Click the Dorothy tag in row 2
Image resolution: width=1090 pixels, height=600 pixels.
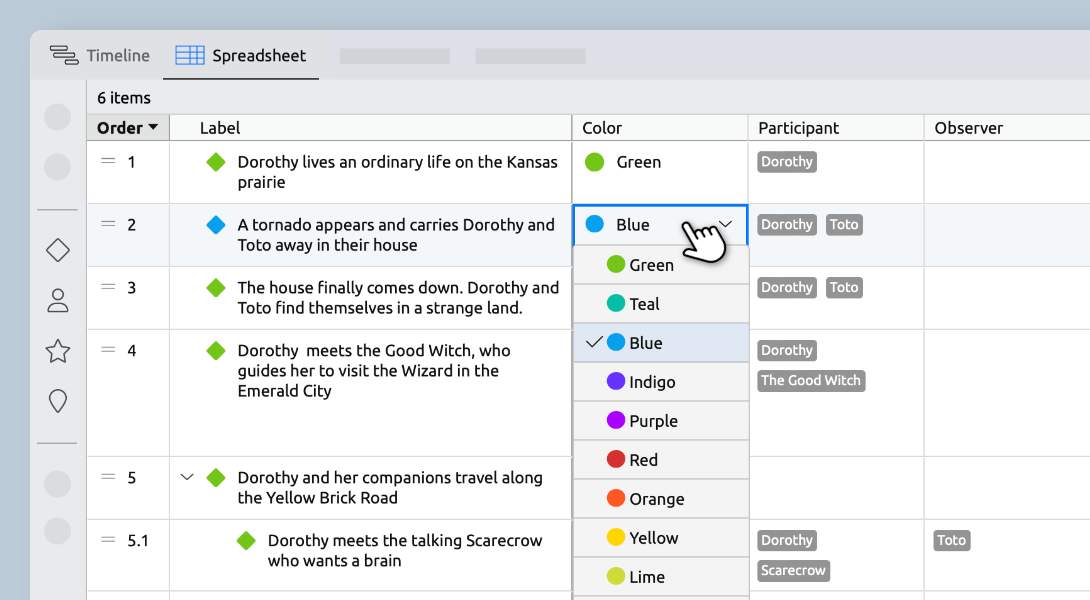point(787,225)
